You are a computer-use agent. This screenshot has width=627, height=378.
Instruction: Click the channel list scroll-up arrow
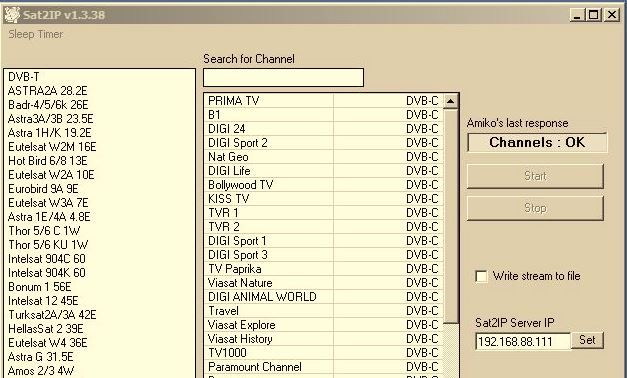click(x=451, y=101)
